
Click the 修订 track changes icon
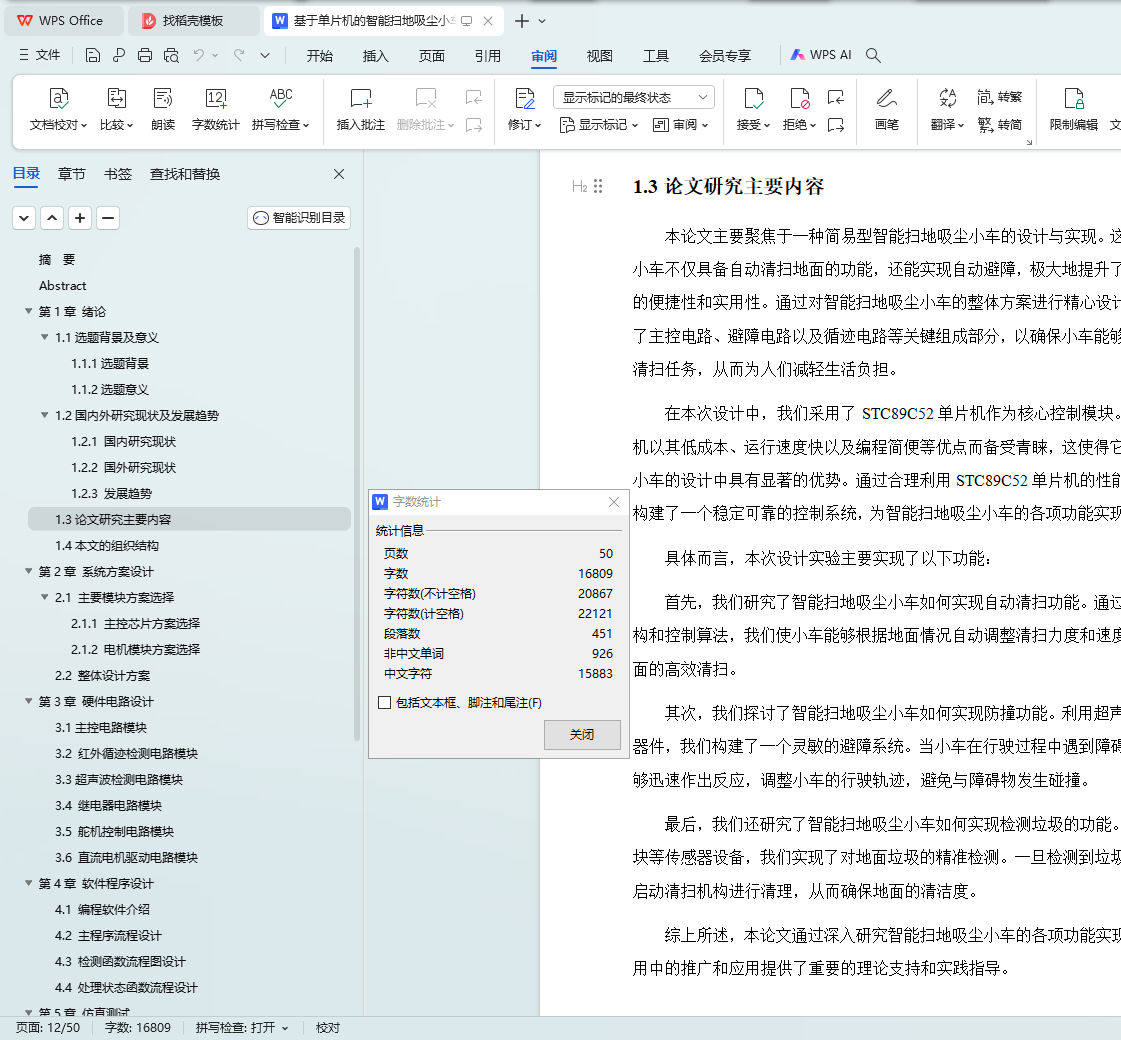point(525,98)
